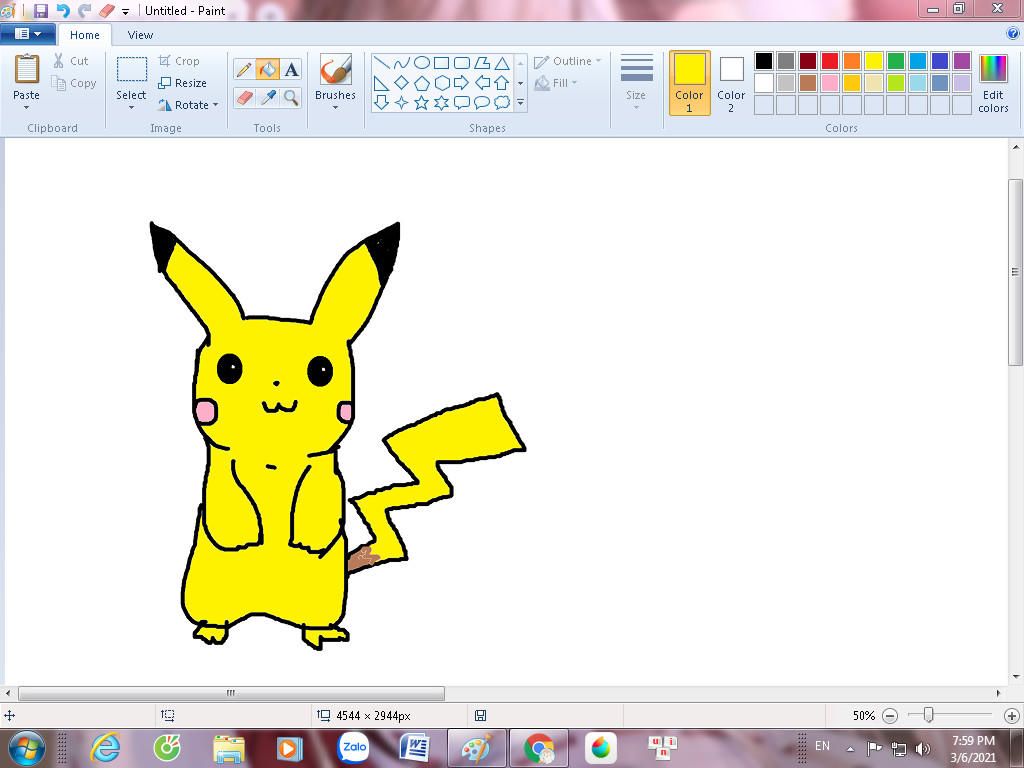Open Microsoft Word from the taskbar
1024x768 pixels.
tap(414, 748)
